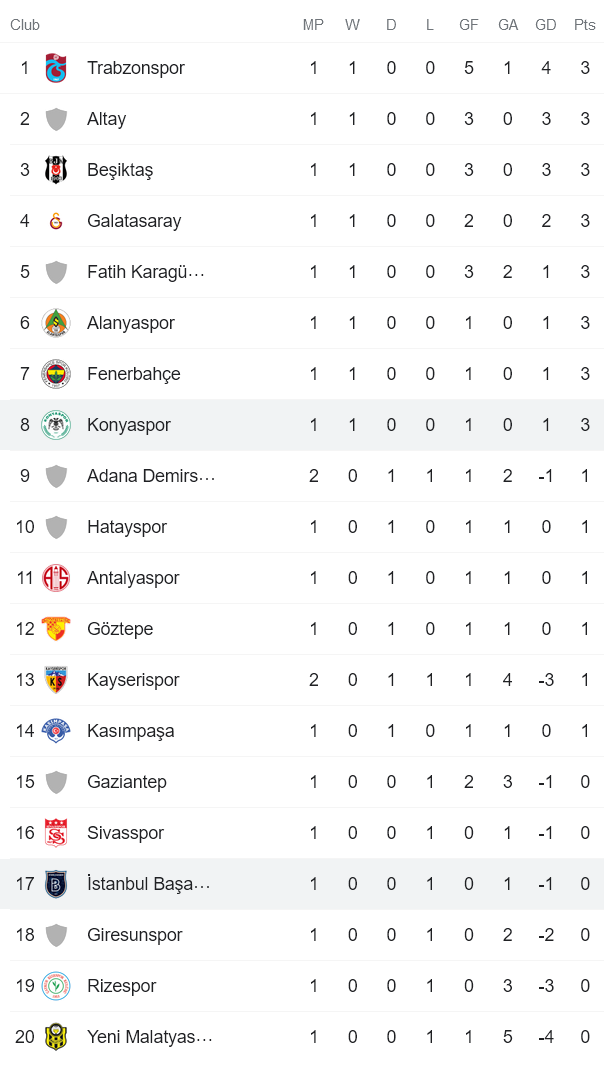Click the Trabzonspor club crest
Image resolution: width=604 pixels, height=1068 pixels.
(57, 68)
